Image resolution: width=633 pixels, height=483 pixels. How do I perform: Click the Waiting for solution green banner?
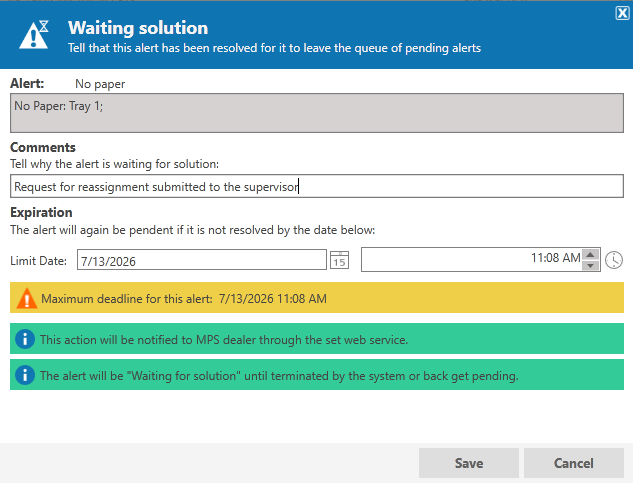point(317,375)
